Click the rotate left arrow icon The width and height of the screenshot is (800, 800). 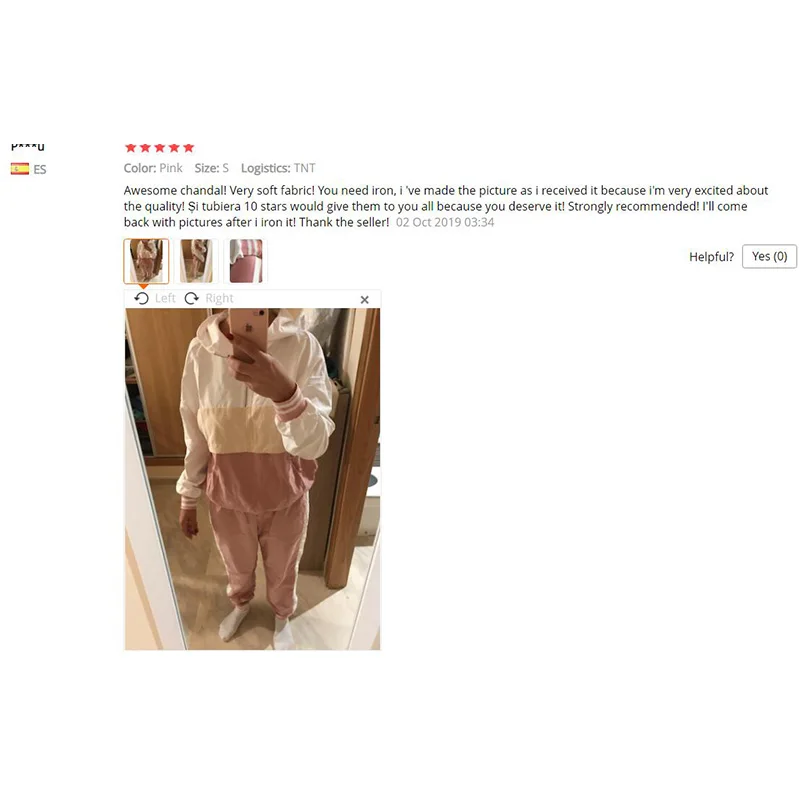pos(141,298)
